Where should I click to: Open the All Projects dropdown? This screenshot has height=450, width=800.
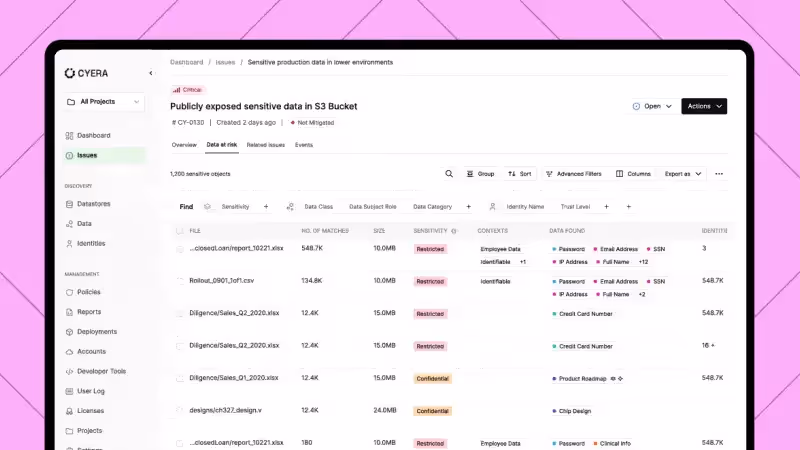(104, 102)
